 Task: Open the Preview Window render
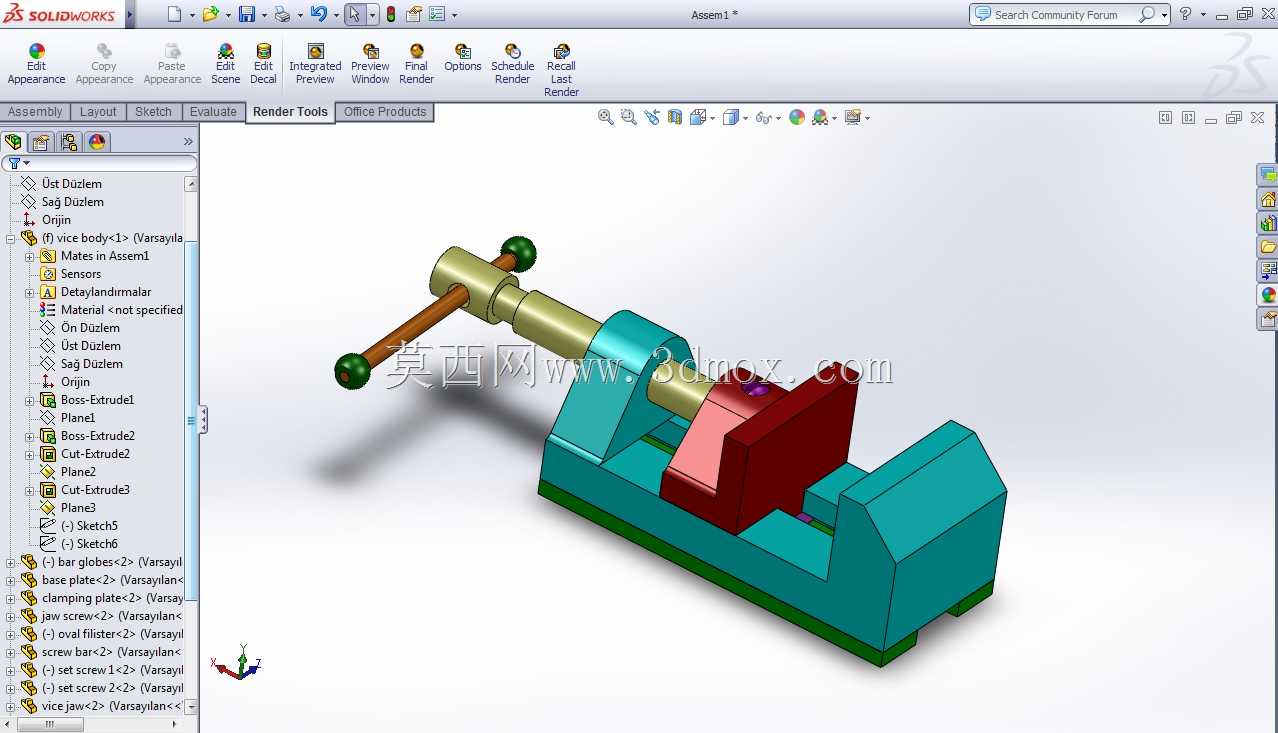(x=370, y=64)
